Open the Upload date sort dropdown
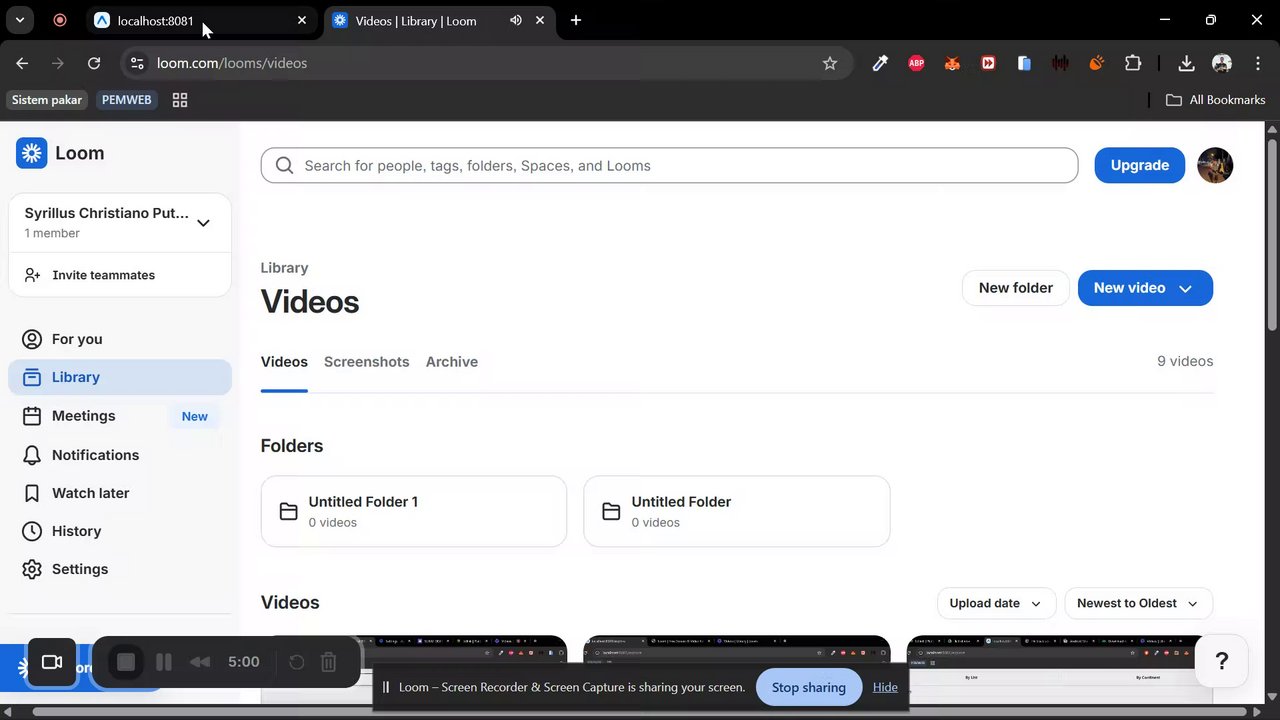Screen dimensions: 1280x720 [x=996, y=603]
